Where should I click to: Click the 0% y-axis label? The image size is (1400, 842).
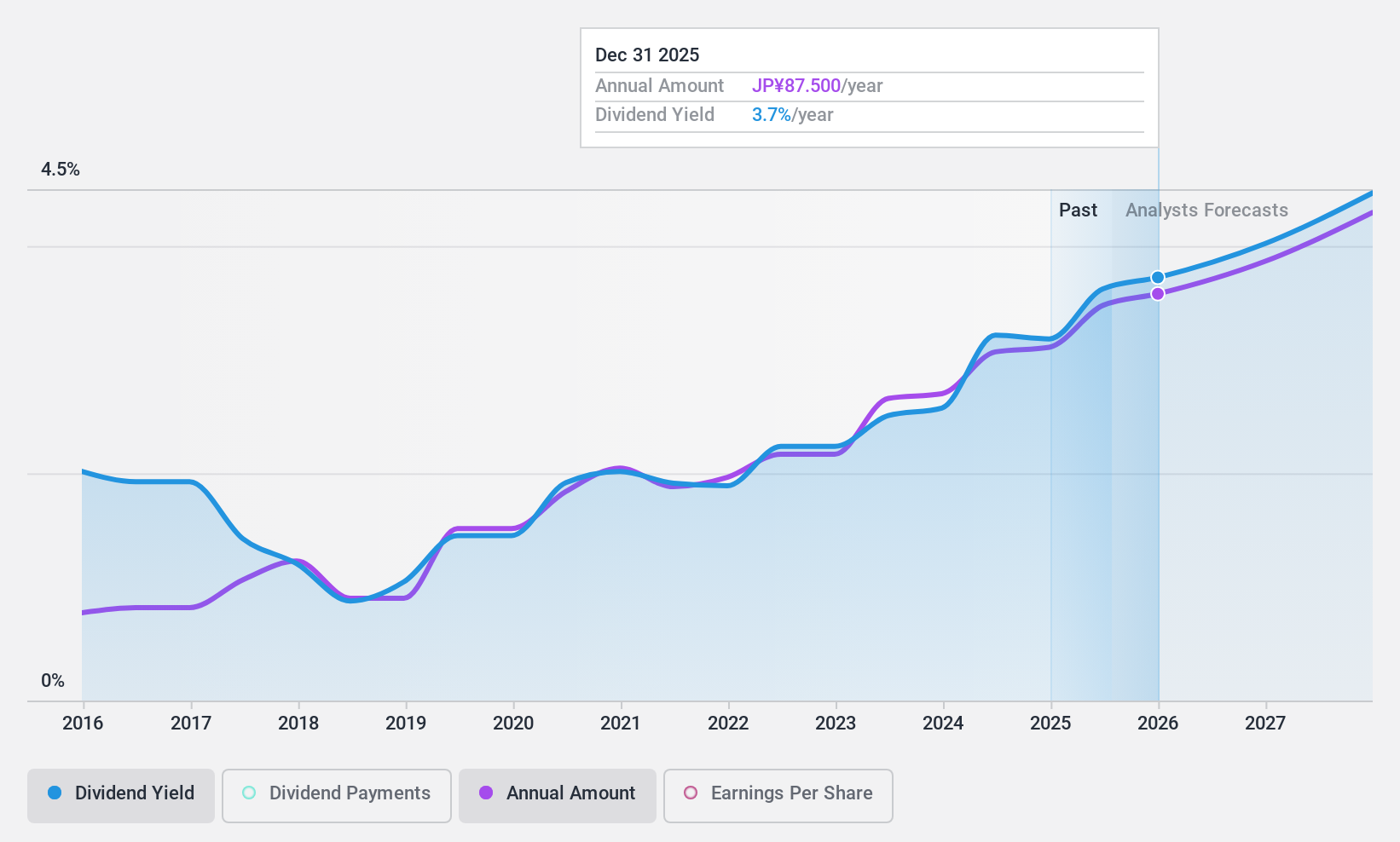(53, 681)
